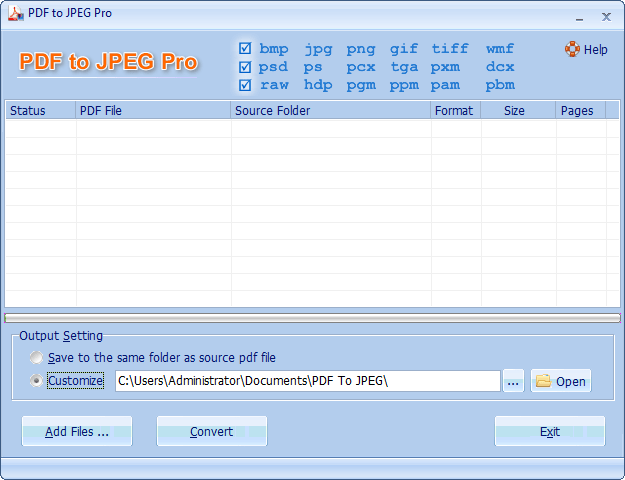625x480 pixels.
Task: Click the conversion progress bar
Action: coord(312,318)
